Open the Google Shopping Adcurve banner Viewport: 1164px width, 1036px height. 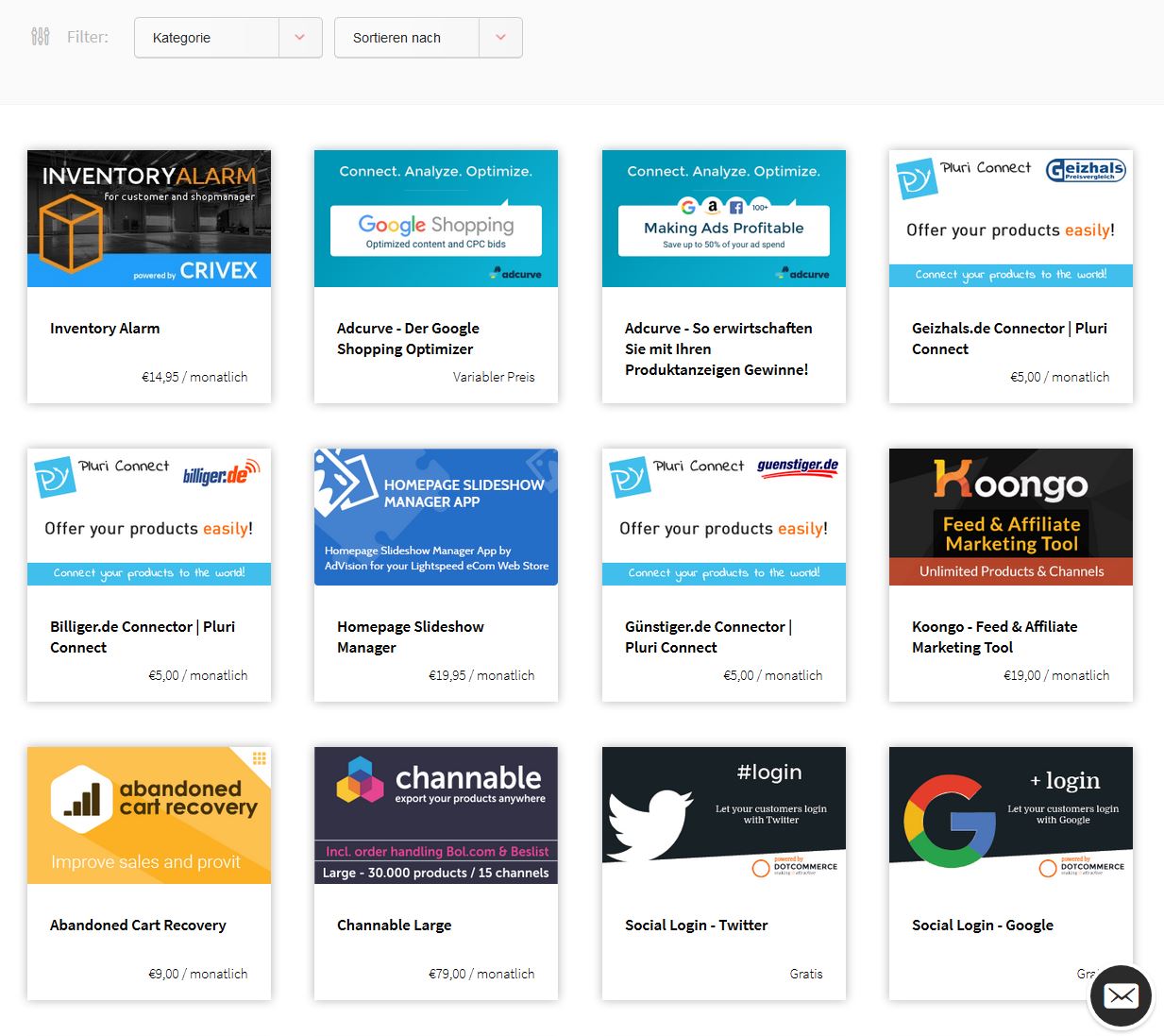(x=436, y=218)
